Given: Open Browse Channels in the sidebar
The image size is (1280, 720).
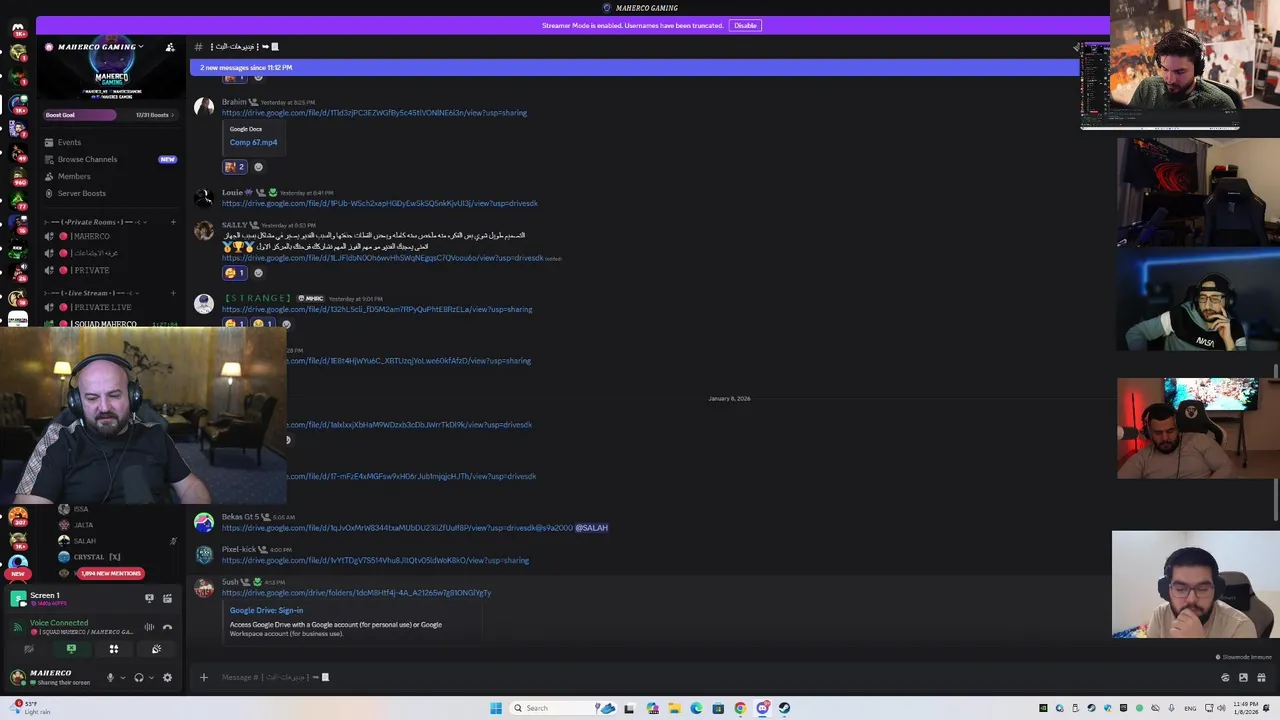Looking at the screenshot, I should click(87, 159).
